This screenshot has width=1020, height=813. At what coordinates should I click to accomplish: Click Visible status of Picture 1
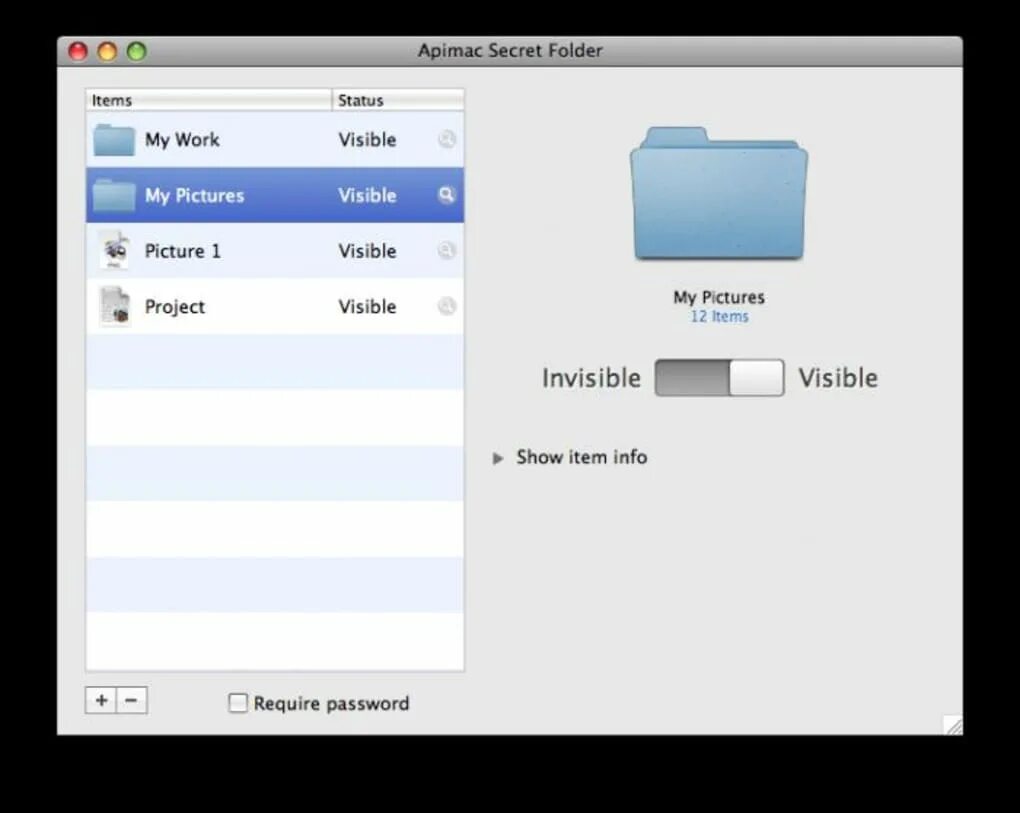point(368,251)
